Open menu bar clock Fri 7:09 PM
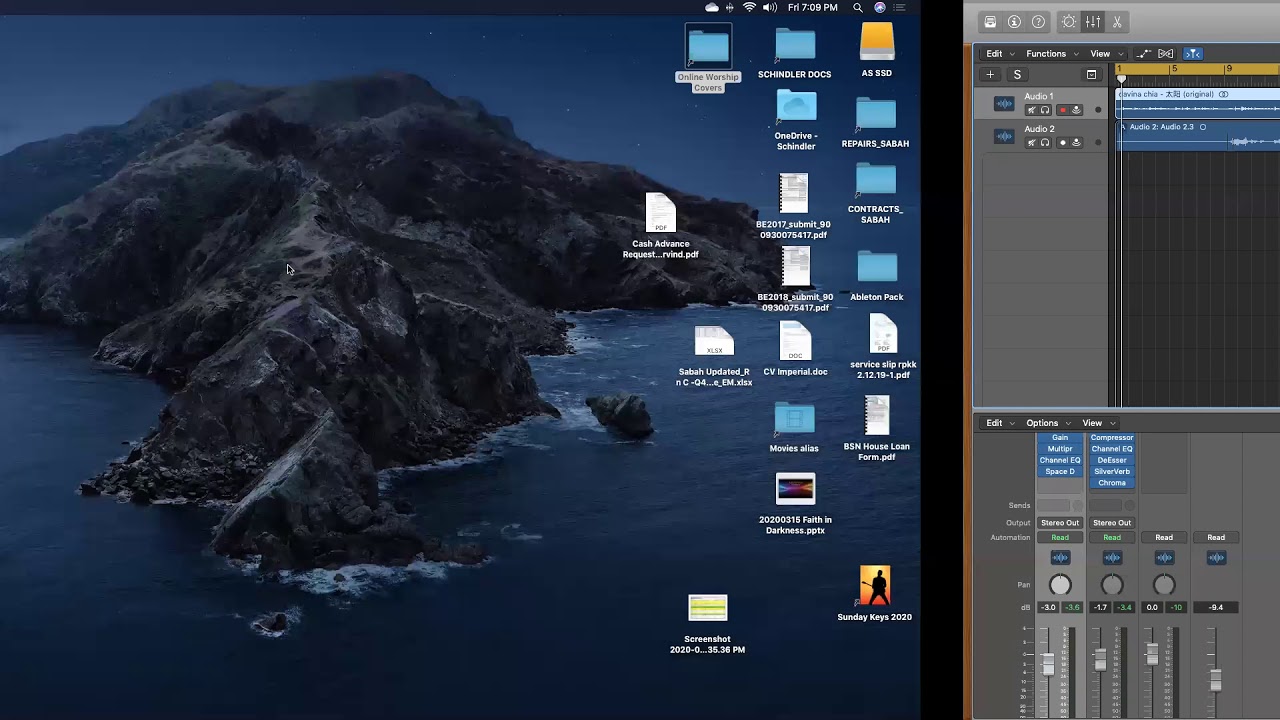Image resolution: width=1280 pixels, height=720 pixels. [812, 7]
